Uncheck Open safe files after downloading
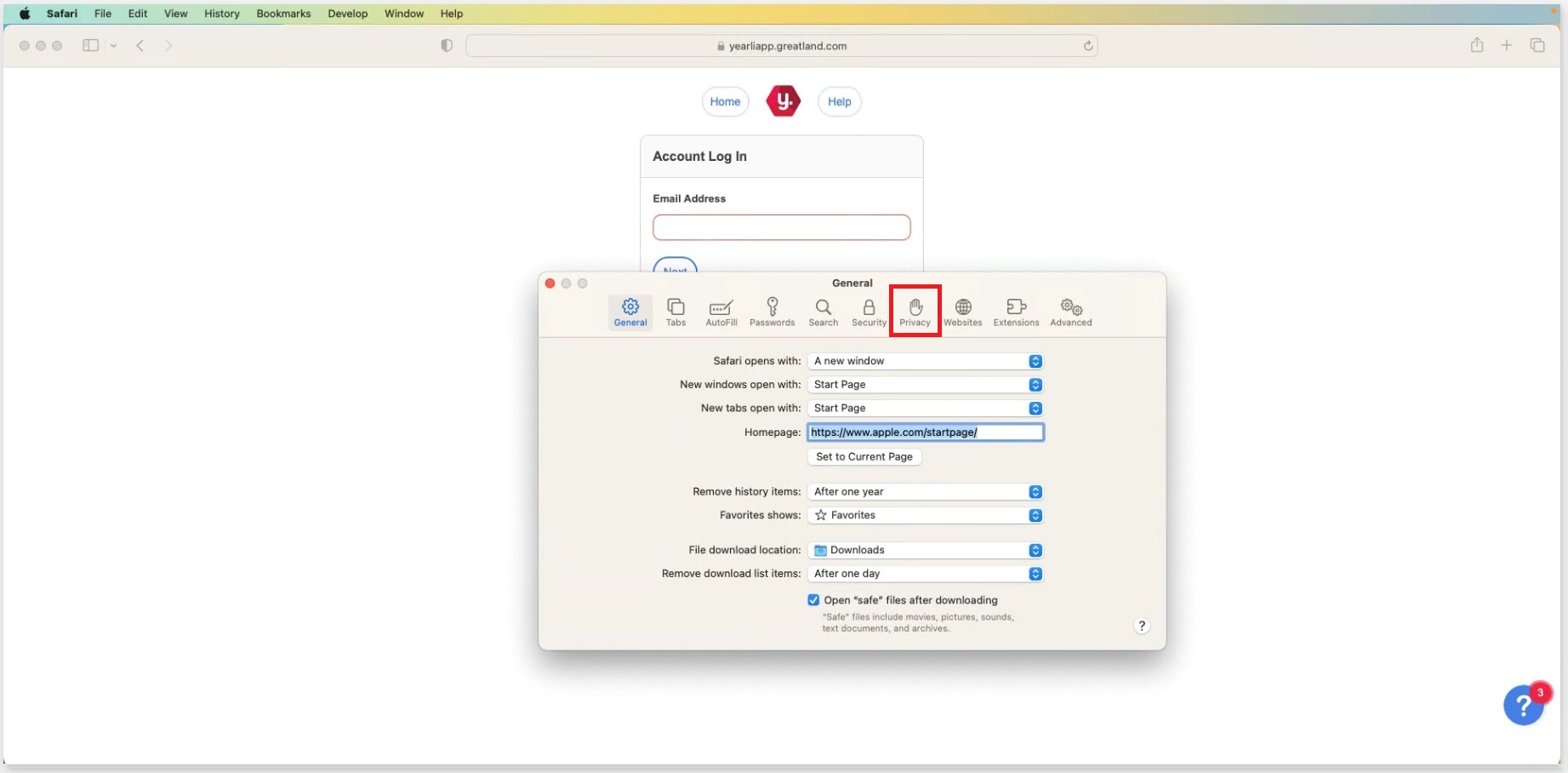Image resolution: width=1568 pixels, height=773 pixels. point(813,600)
